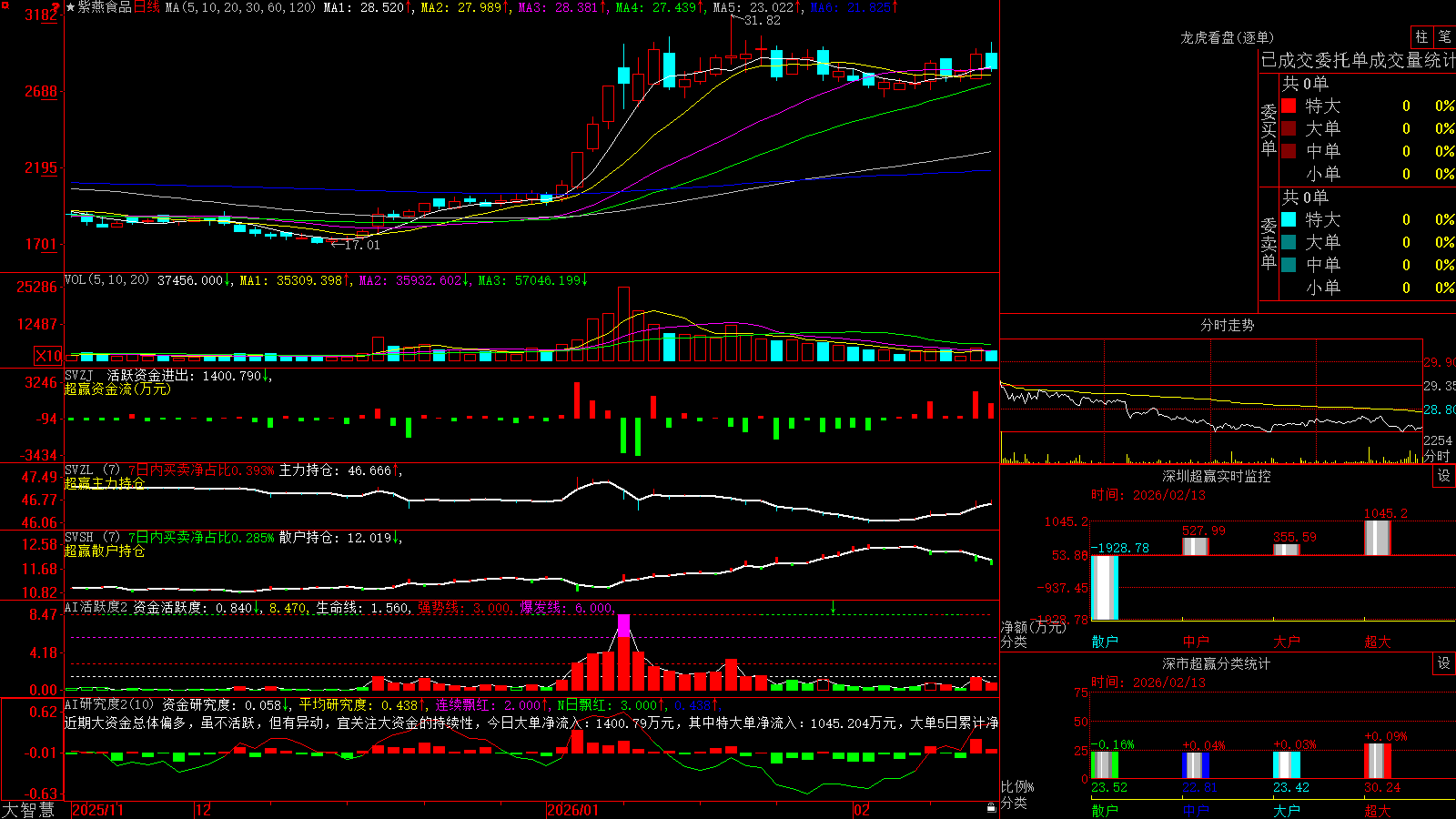Click the 超大 ratio bar showing 30.24
Screen dimensions: 1456x819
tap(1378, 761)
